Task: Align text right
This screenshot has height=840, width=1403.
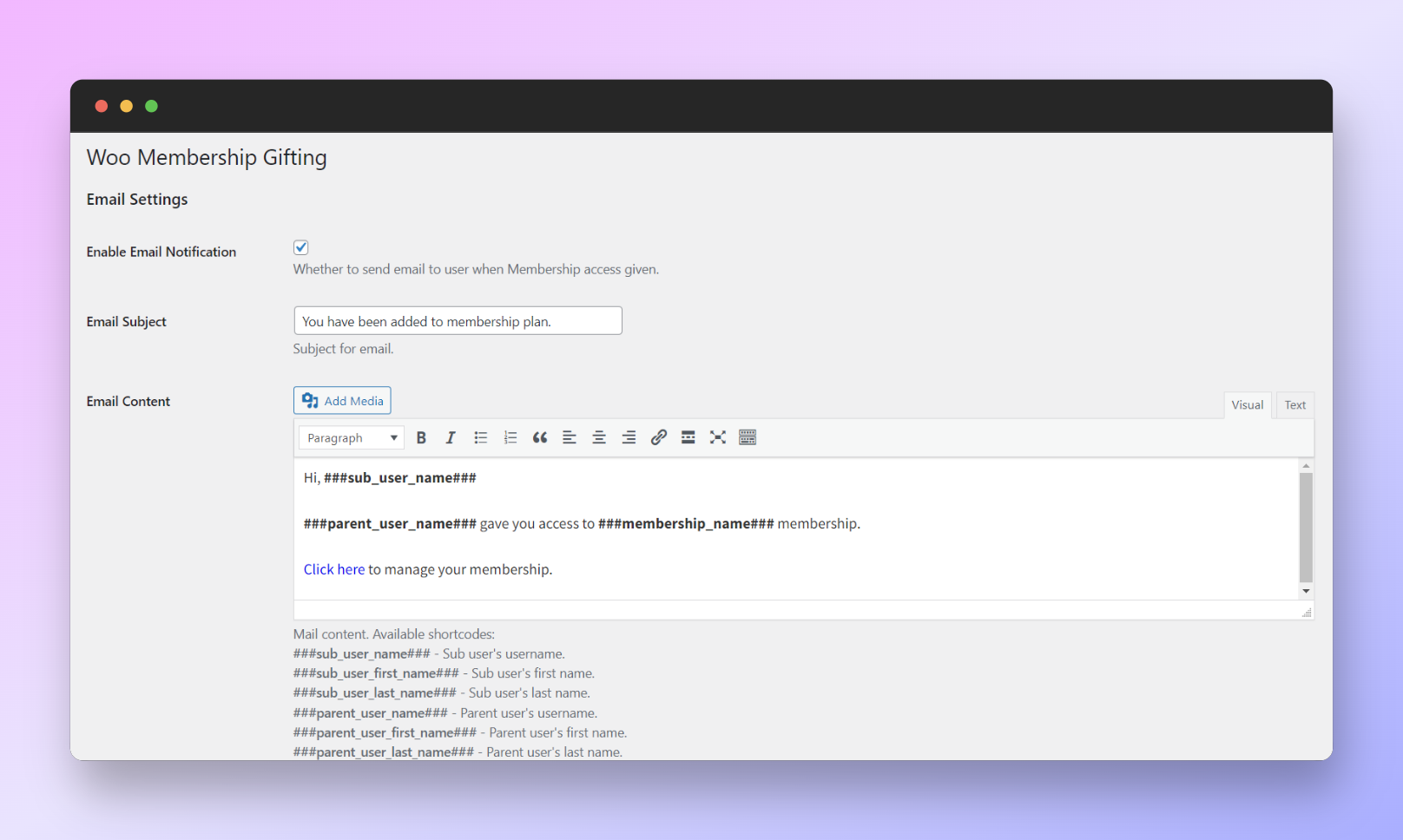Action: point(629,437)
